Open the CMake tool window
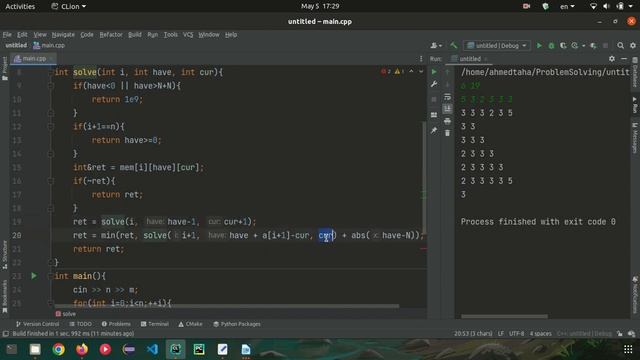Image resolution: width=640 pixels, height=360 pixels. click(x=190, y=324)
